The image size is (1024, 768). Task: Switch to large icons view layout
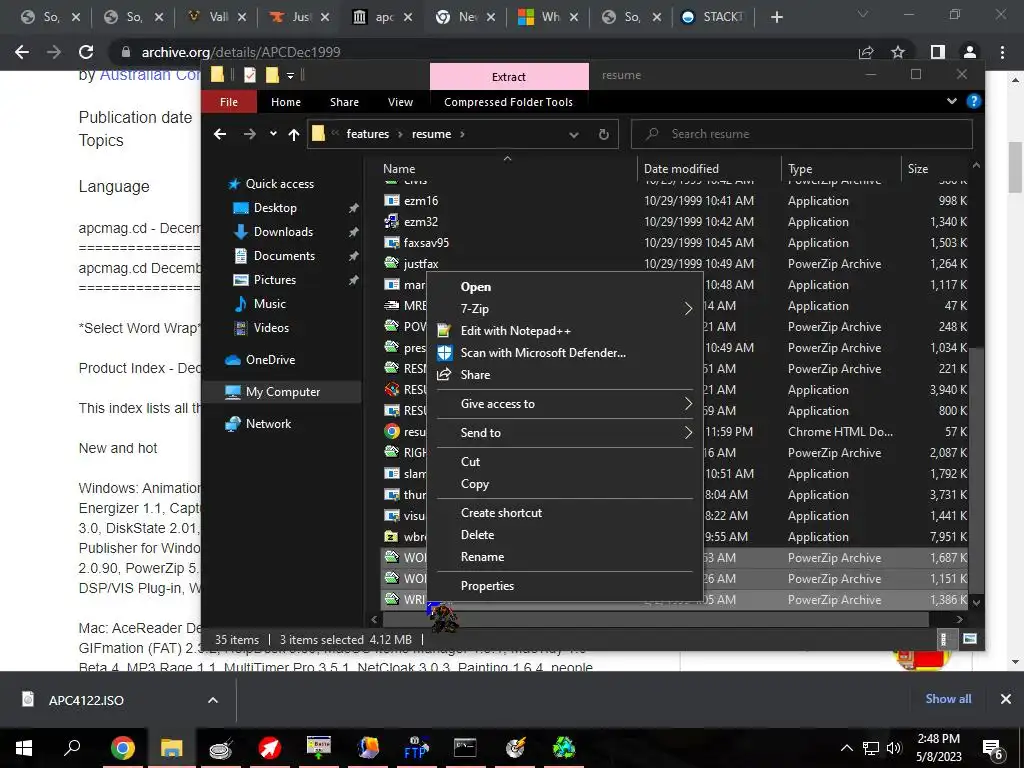[x=970, y=639]
